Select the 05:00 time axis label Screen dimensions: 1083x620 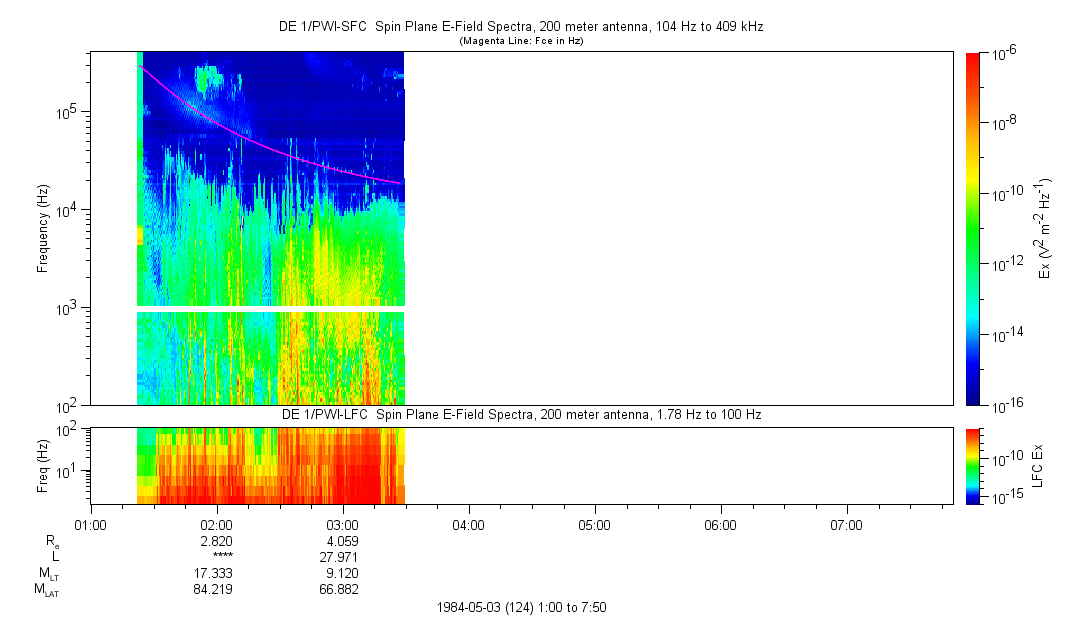tap(595, 524)
